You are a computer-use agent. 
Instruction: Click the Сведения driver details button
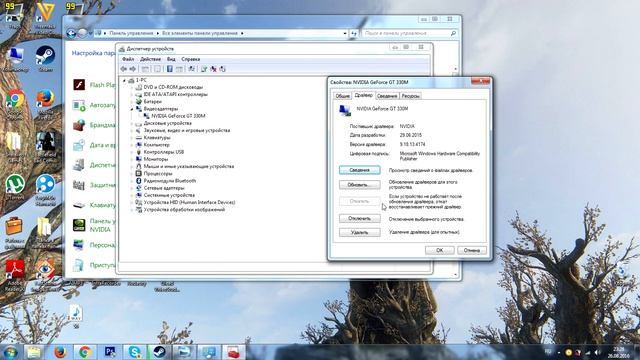point(360,170)
